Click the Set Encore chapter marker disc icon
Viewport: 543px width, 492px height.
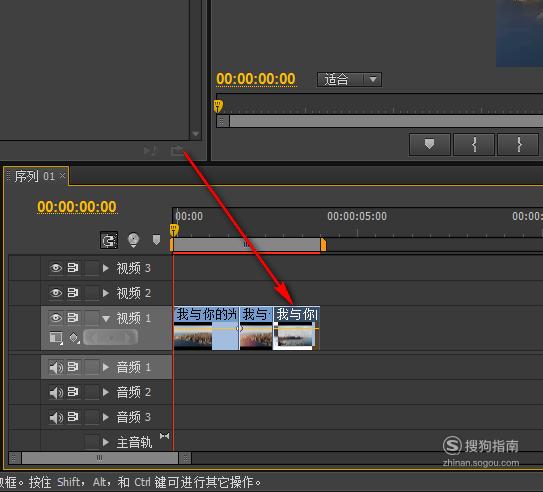(x=133, y=240)
